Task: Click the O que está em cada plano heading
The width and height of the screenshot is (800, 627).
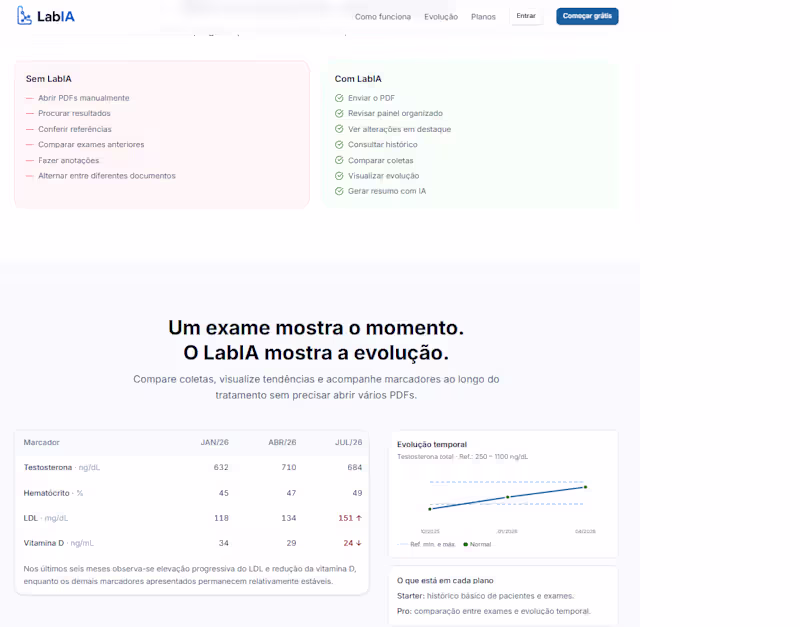Action: click(x=445, y=581)
